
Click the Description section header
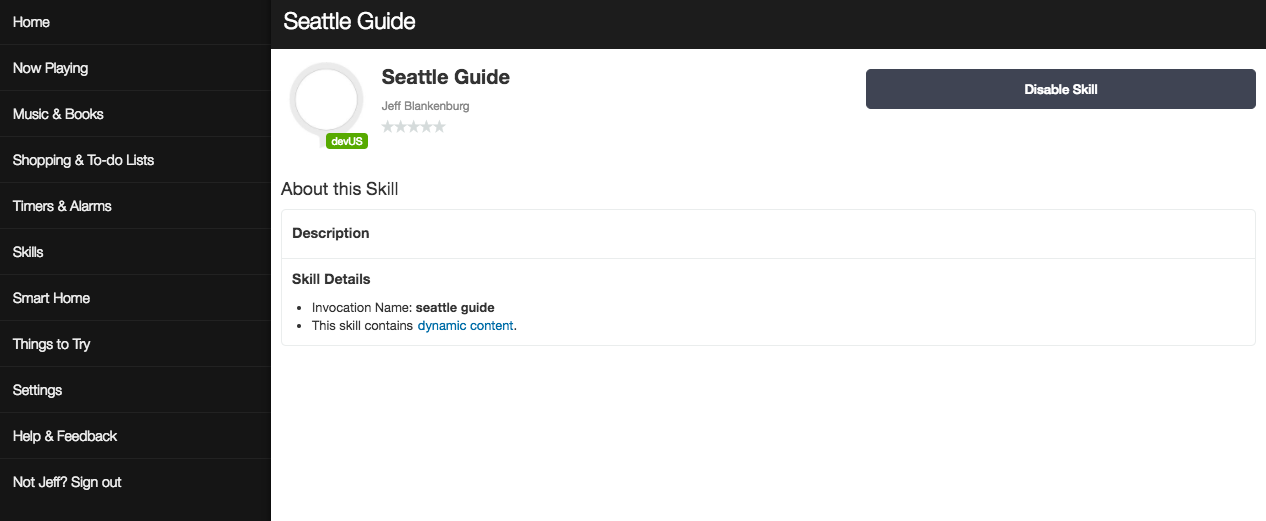point(331,233)
